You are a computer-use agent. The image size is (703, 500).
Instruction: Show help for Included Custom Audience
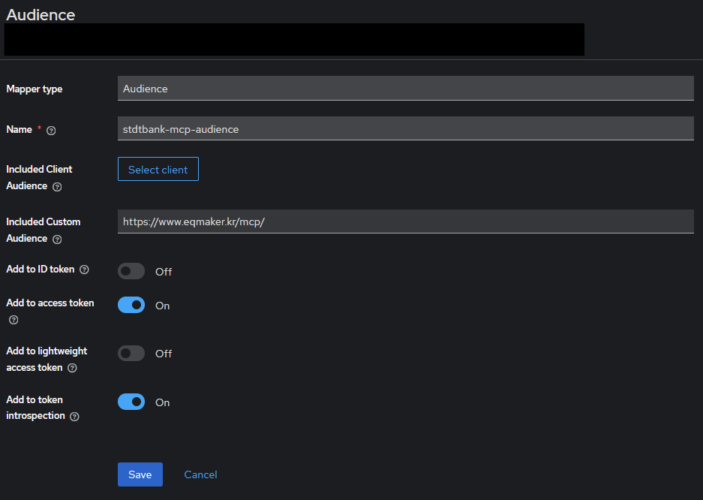(x=57, y=239)
